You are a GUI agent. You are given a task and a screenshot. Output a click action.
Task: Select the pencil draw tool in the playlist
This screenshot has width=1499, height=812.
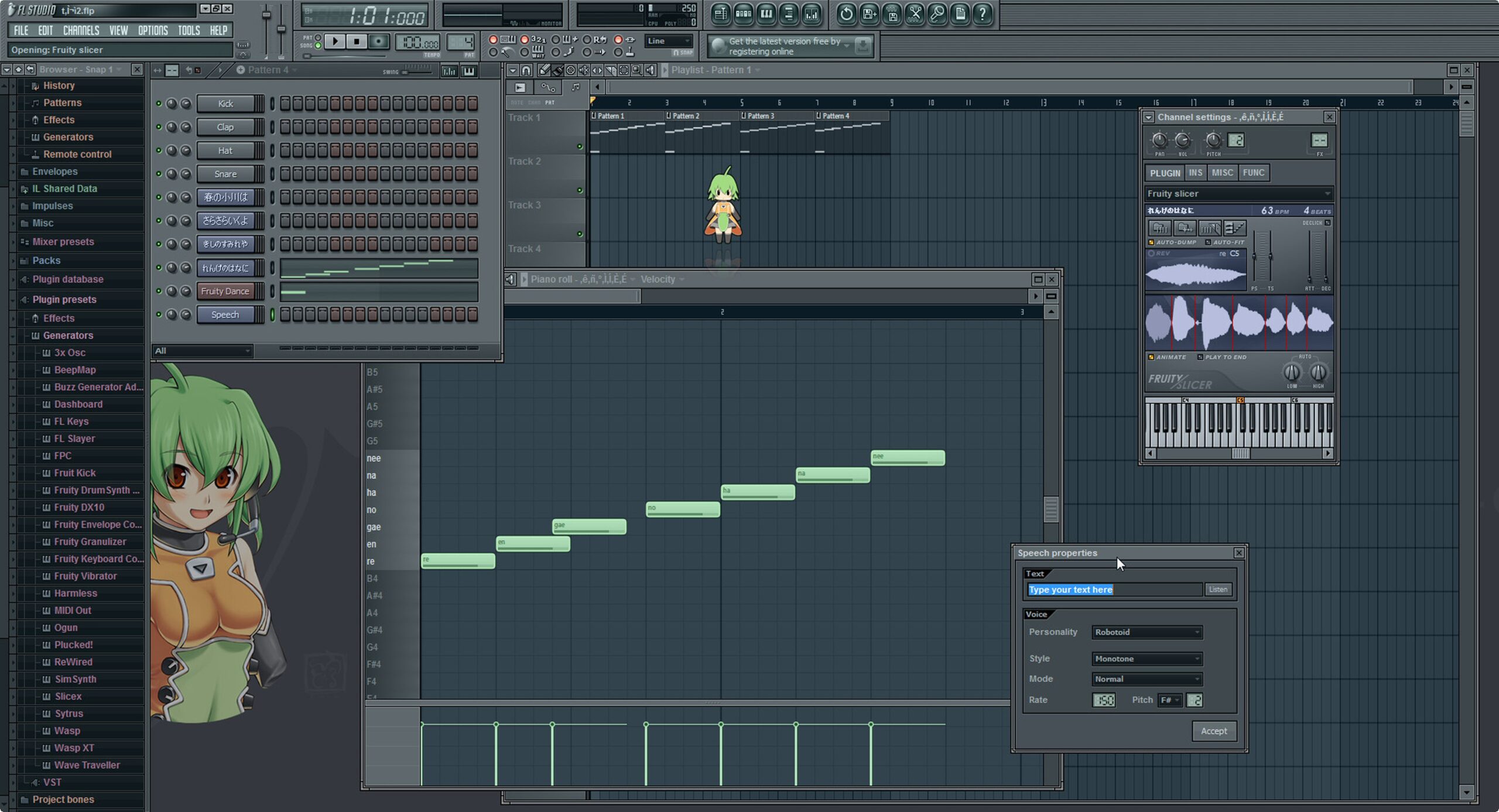(x=544, y=70)
